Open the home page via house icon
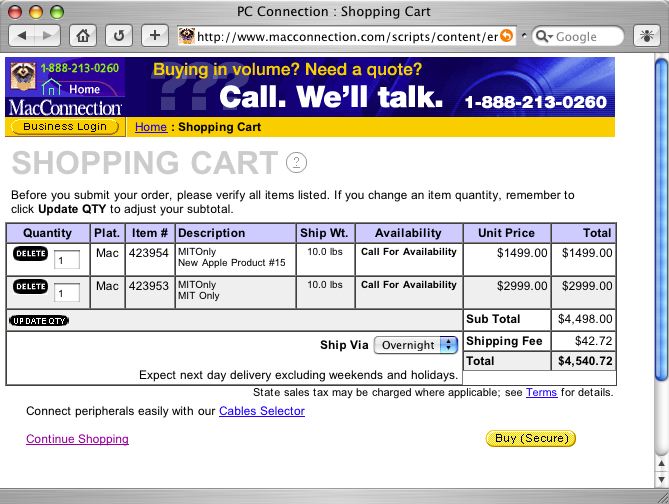 coord(83,36)
